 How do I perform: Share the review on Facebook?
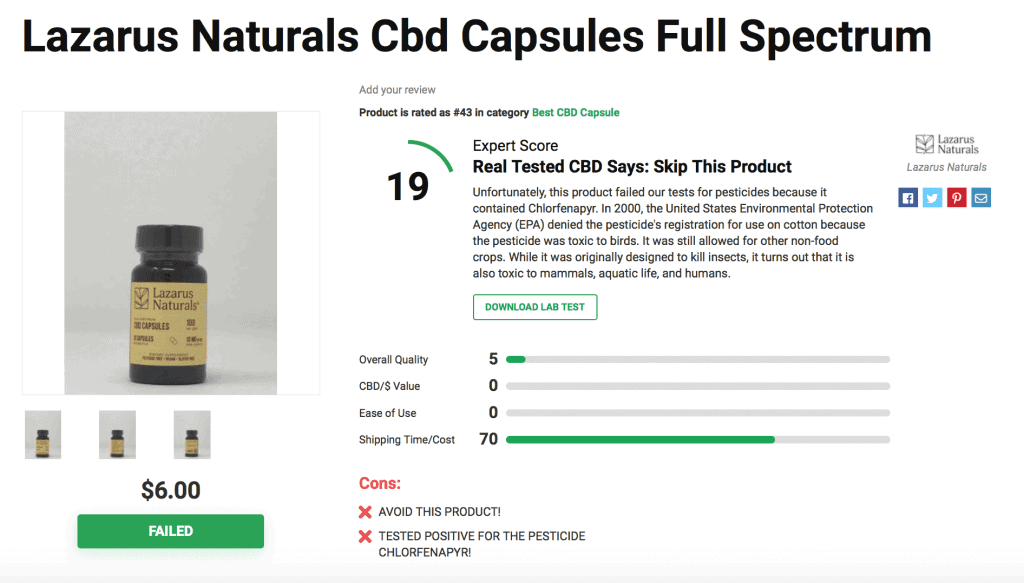tap(907, 197)
